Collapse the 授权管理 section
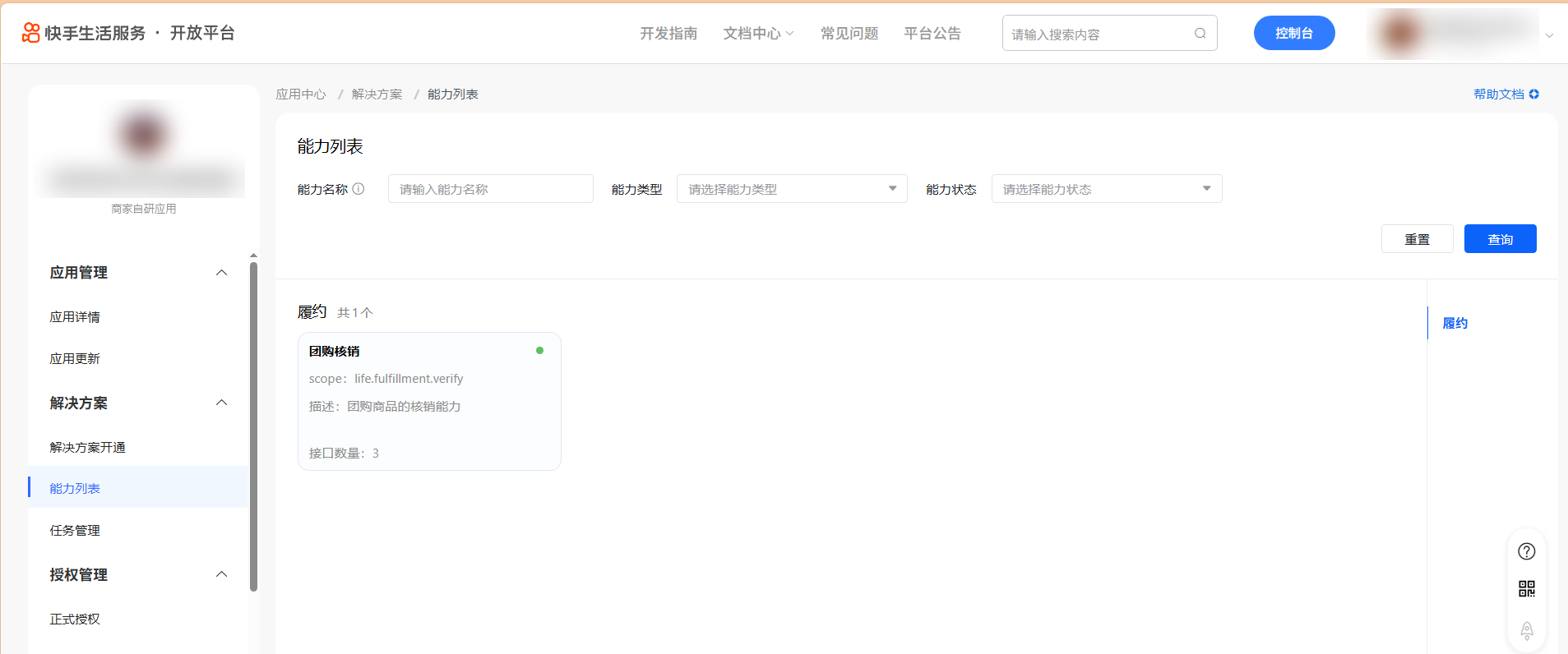 pyautogui.click(x=221, y=574)
